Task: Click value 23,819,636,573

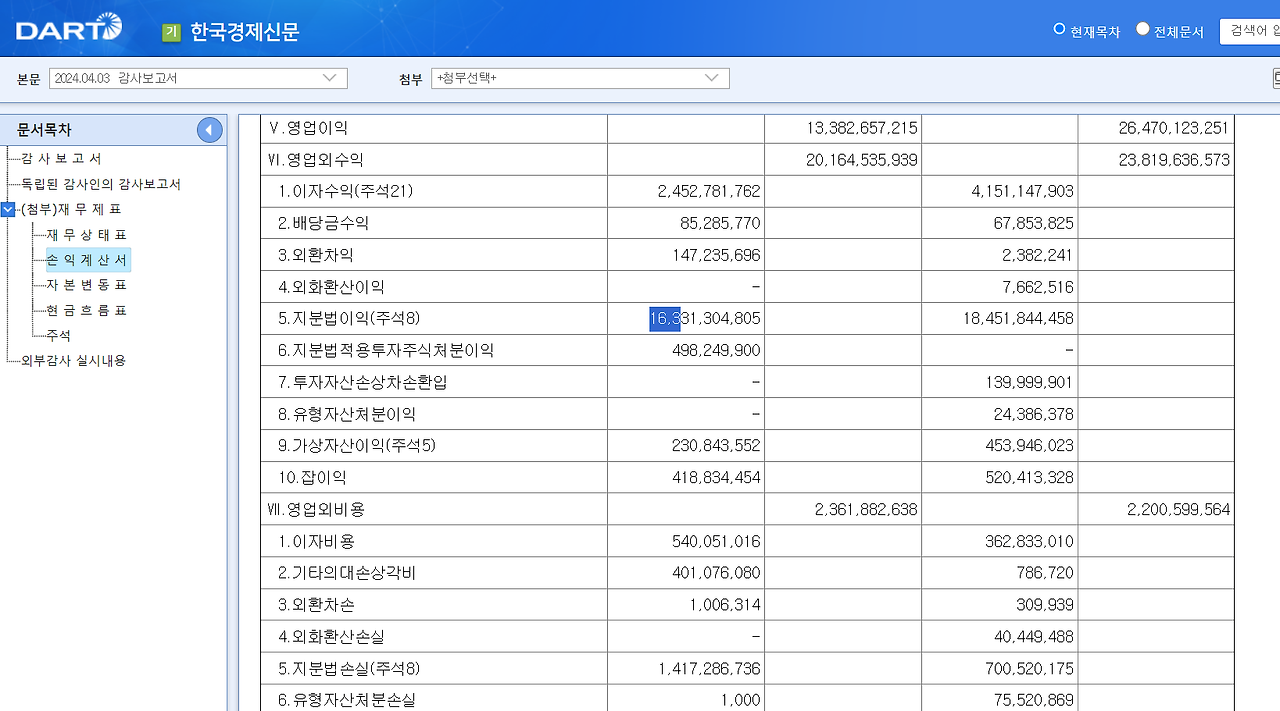Action: pyautogui.click(x=1175, y=160)
